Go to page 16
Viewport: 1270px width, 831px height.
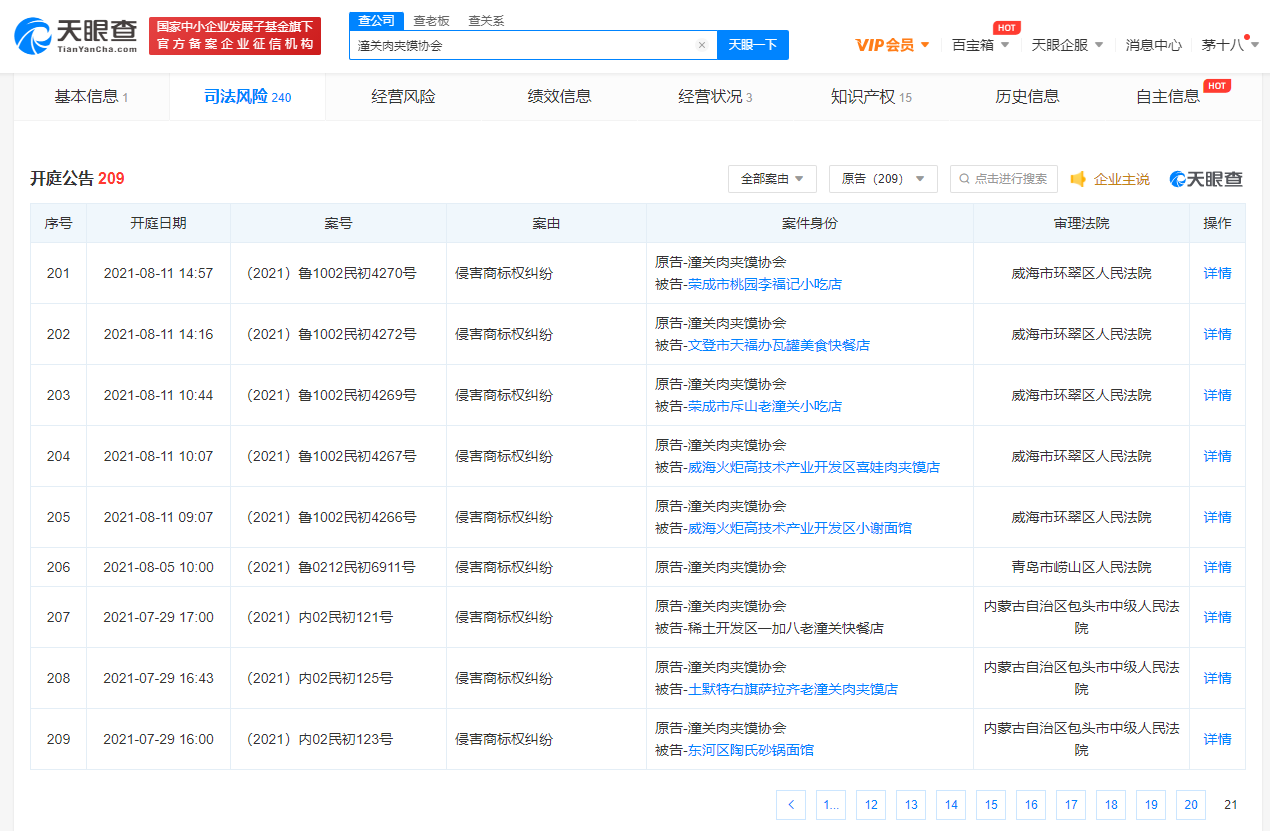coord(1031,805)
